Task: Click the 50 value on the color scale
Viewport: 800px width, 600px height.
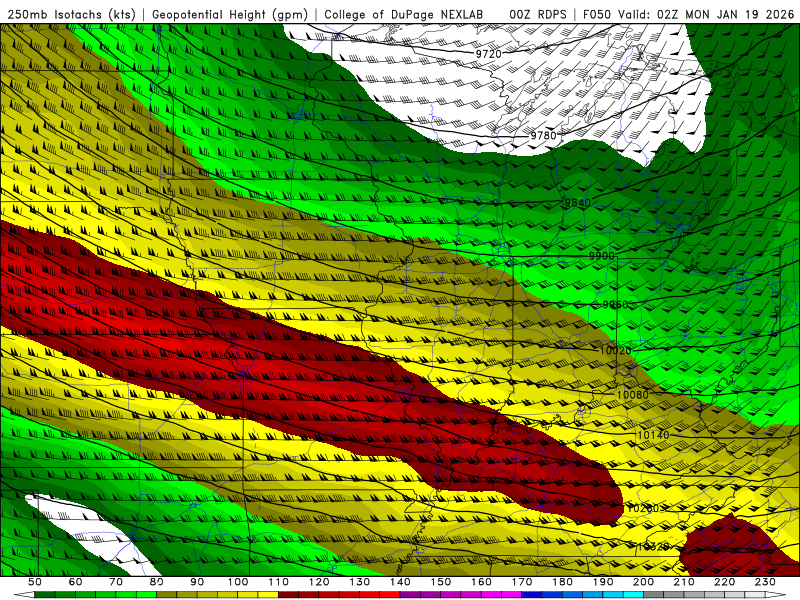Action: tap(35, 582)
